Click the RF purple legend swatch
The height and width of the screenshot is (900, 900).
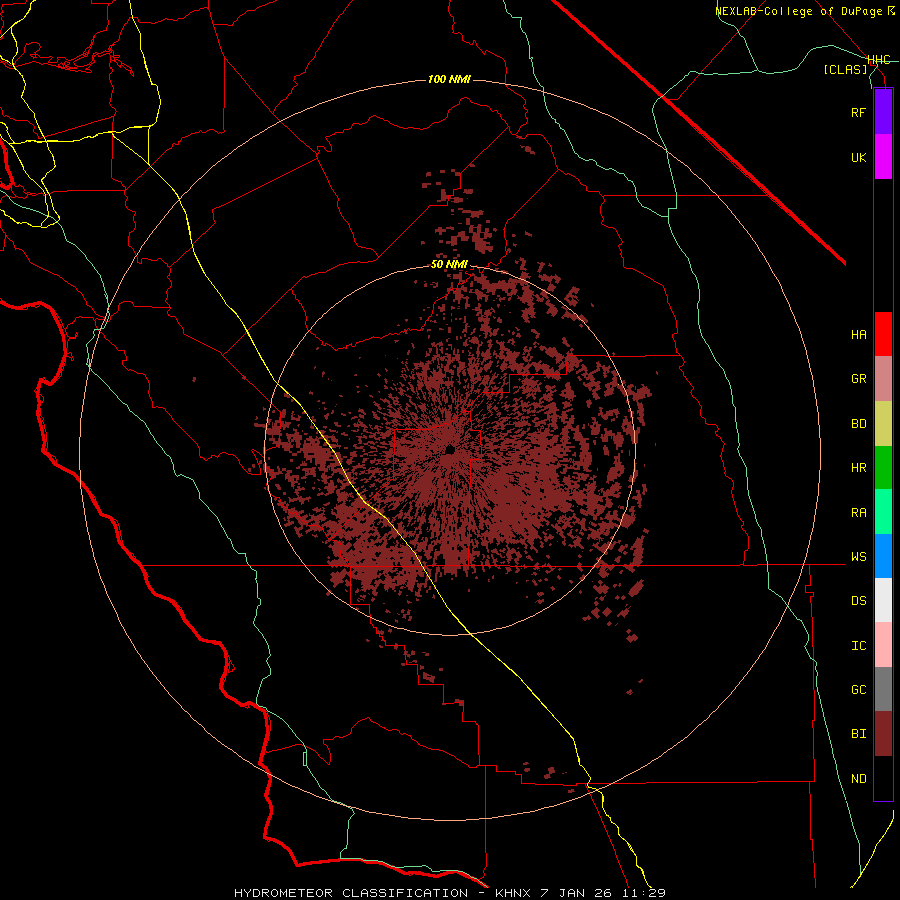pos(883,112)
